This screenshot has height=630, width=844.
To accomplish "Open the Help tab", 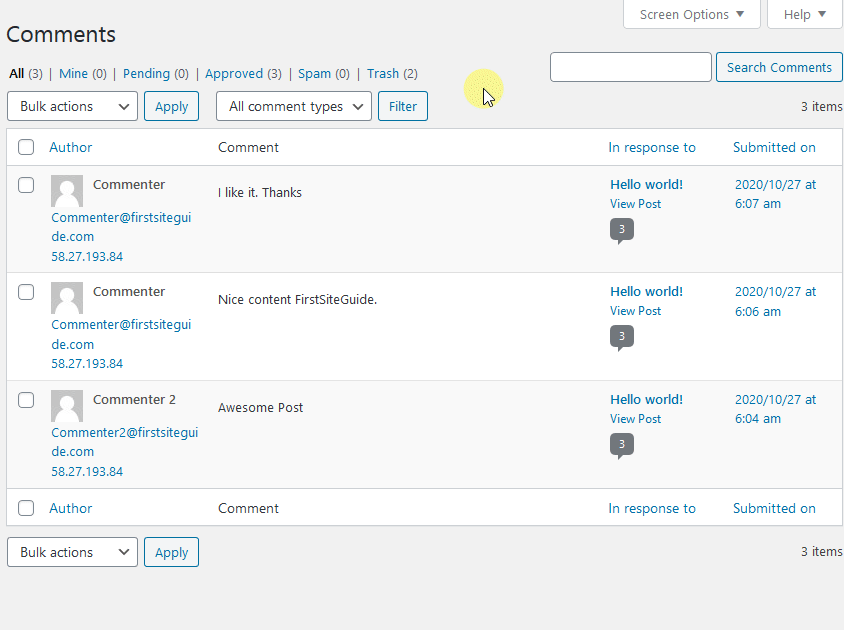I will point(805,14).
